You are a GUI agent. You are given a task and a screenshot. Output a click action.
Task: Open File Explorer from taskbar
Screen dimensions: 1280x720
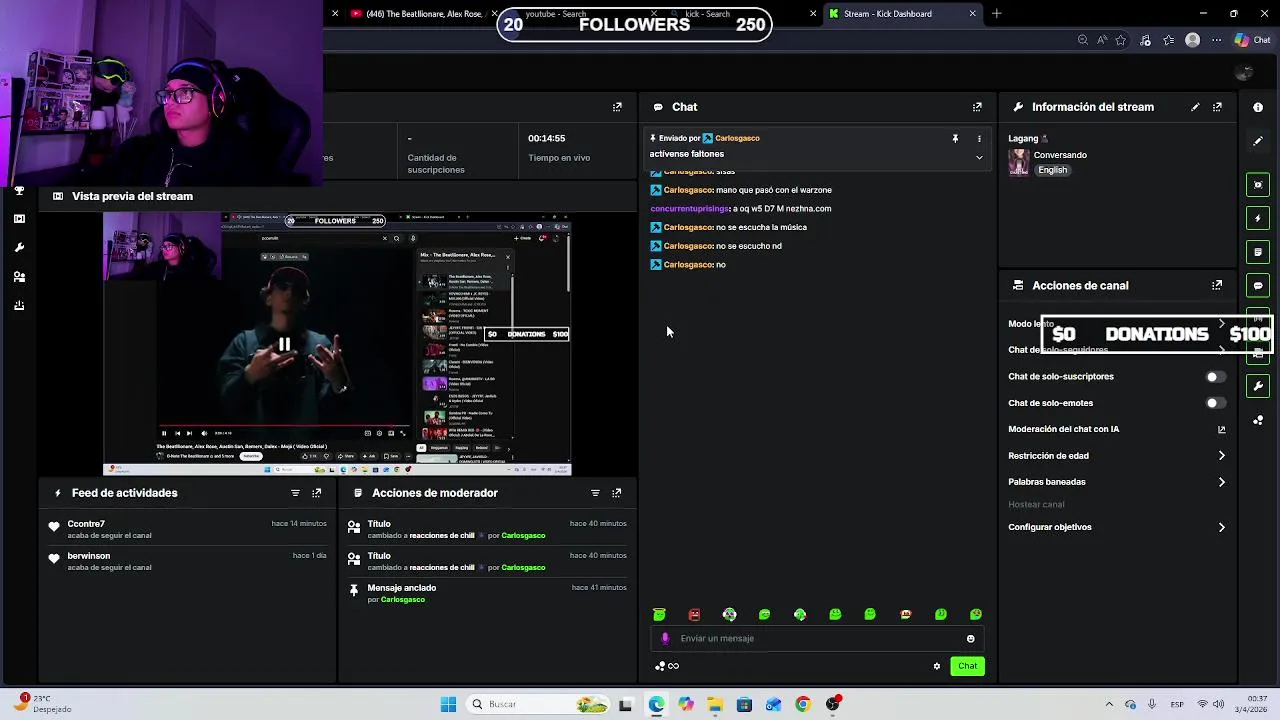click(x=715, y=704)
